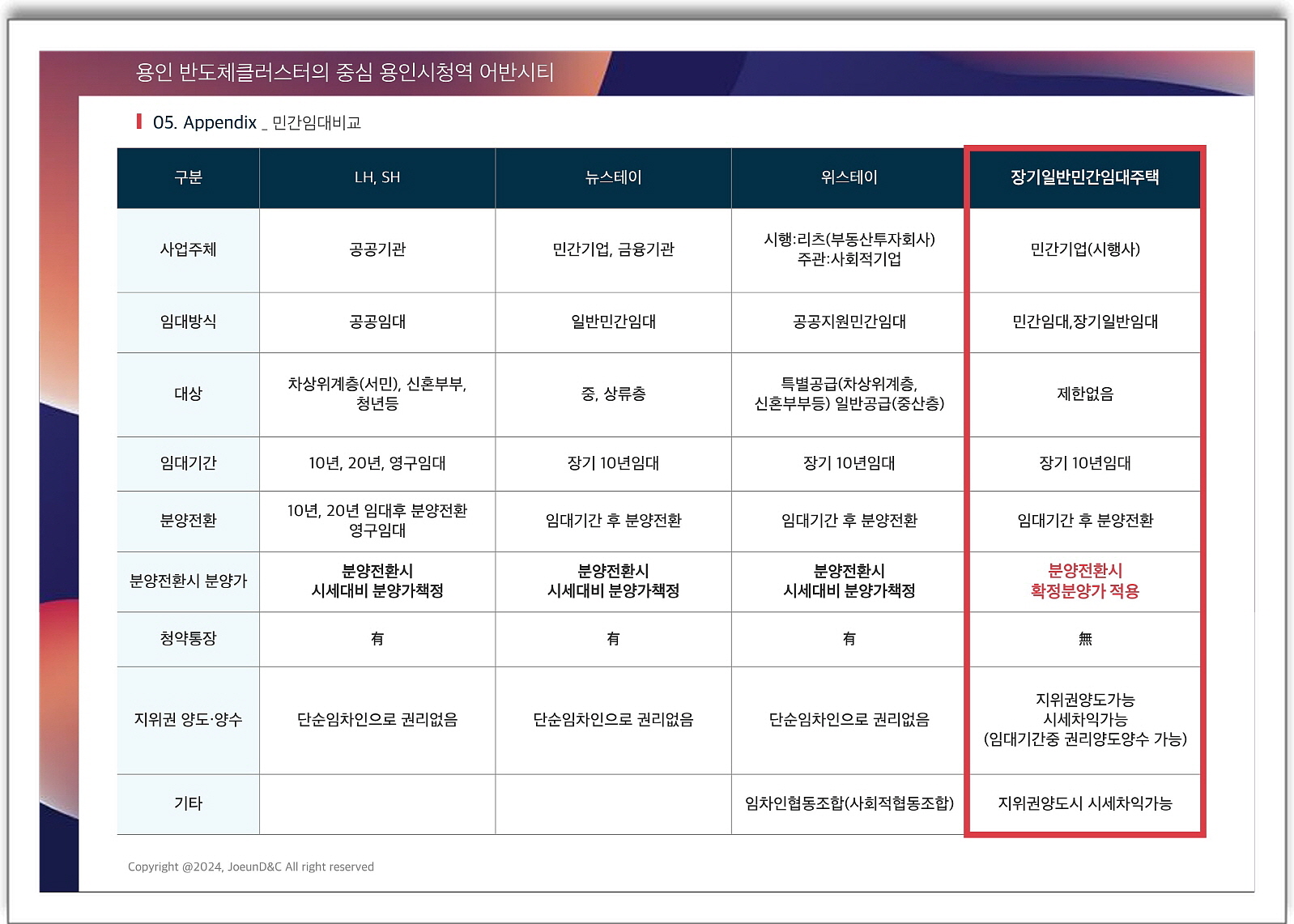Select the '민간기업, 금융기관' cell

[613, 250]
